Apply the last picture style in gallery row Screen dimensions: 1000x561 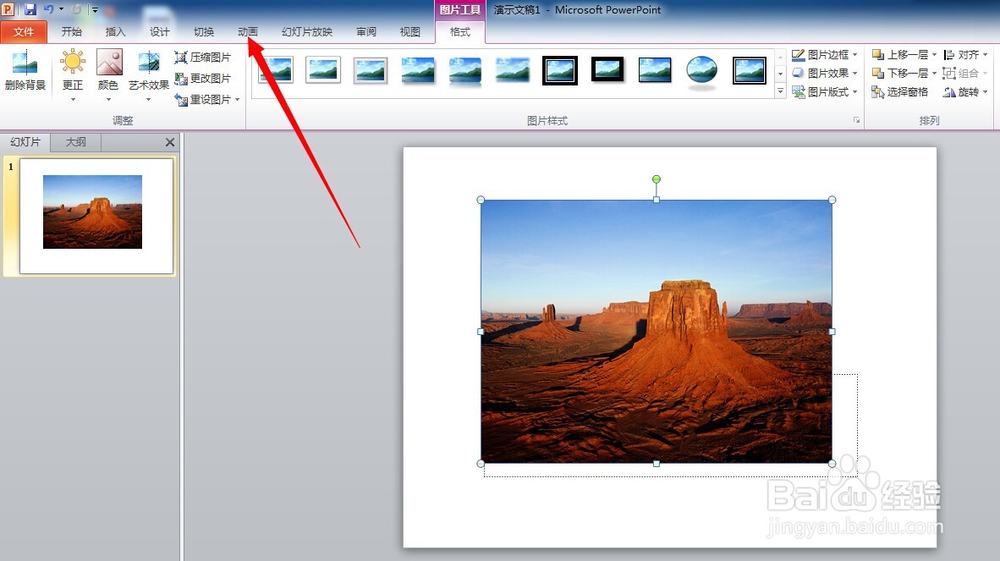tap(749, 70)
